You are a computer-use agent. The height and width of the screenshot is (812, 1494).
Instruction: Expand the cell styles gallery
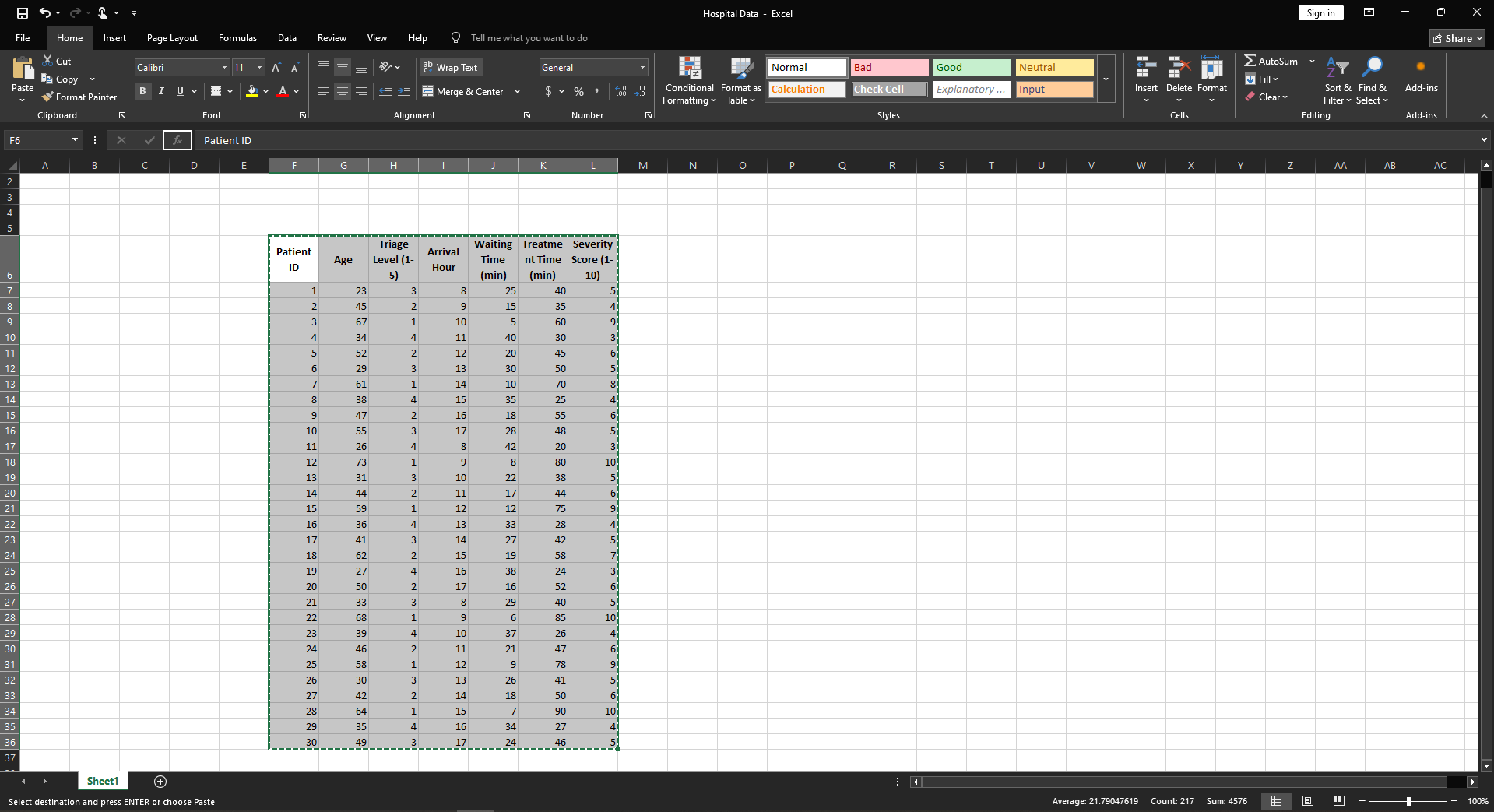click(x=1106, y=78)
